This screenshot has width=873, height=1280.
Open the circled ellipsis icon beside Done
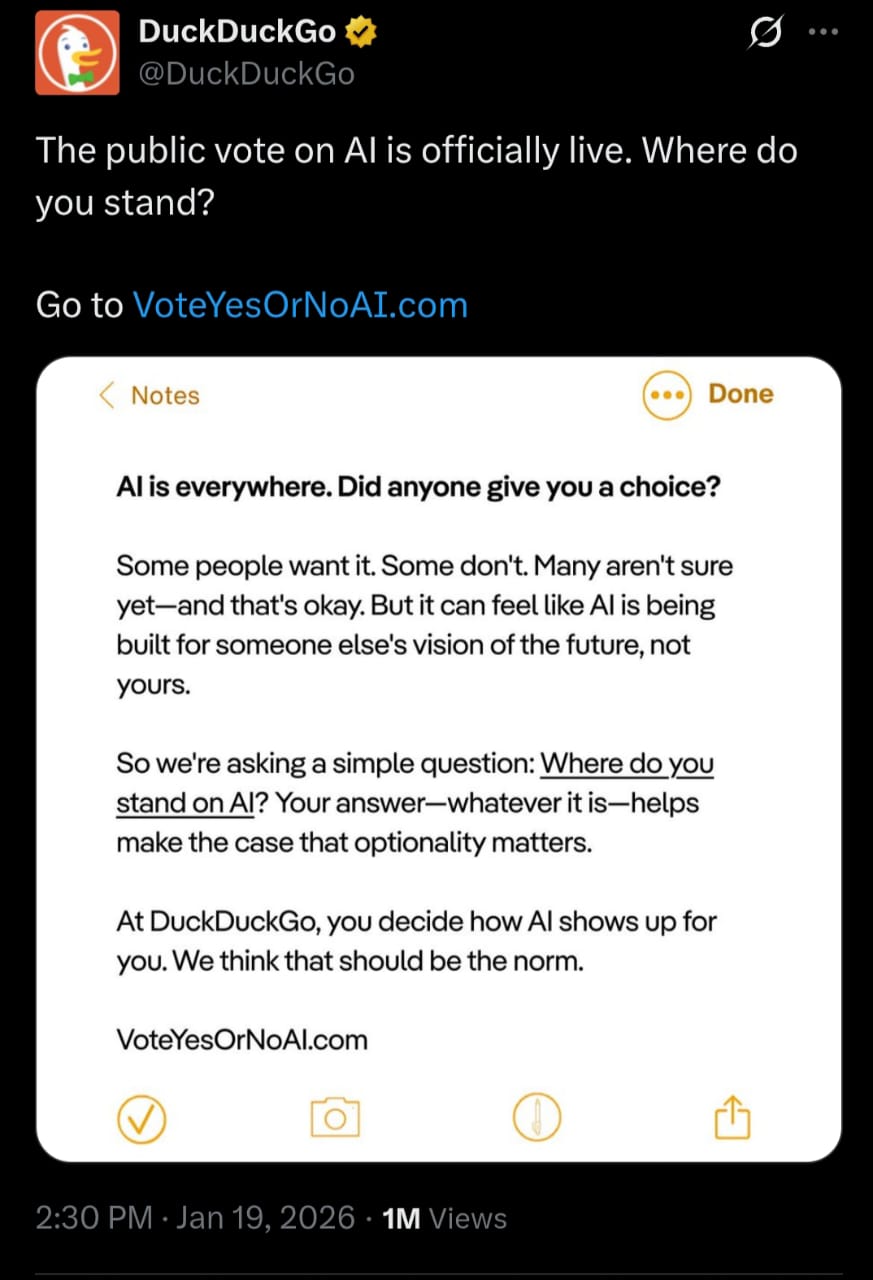click(x=666, y=394)
